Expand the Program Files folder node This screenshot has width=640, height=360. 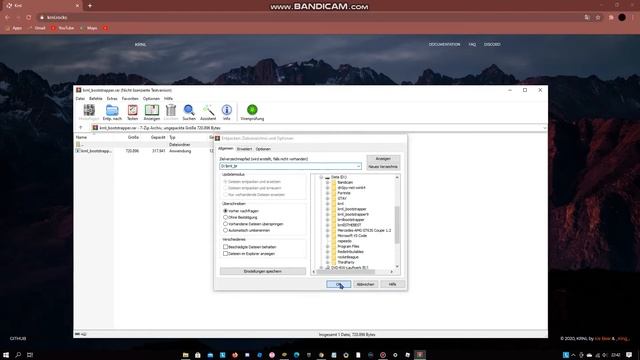coord(327,247)
